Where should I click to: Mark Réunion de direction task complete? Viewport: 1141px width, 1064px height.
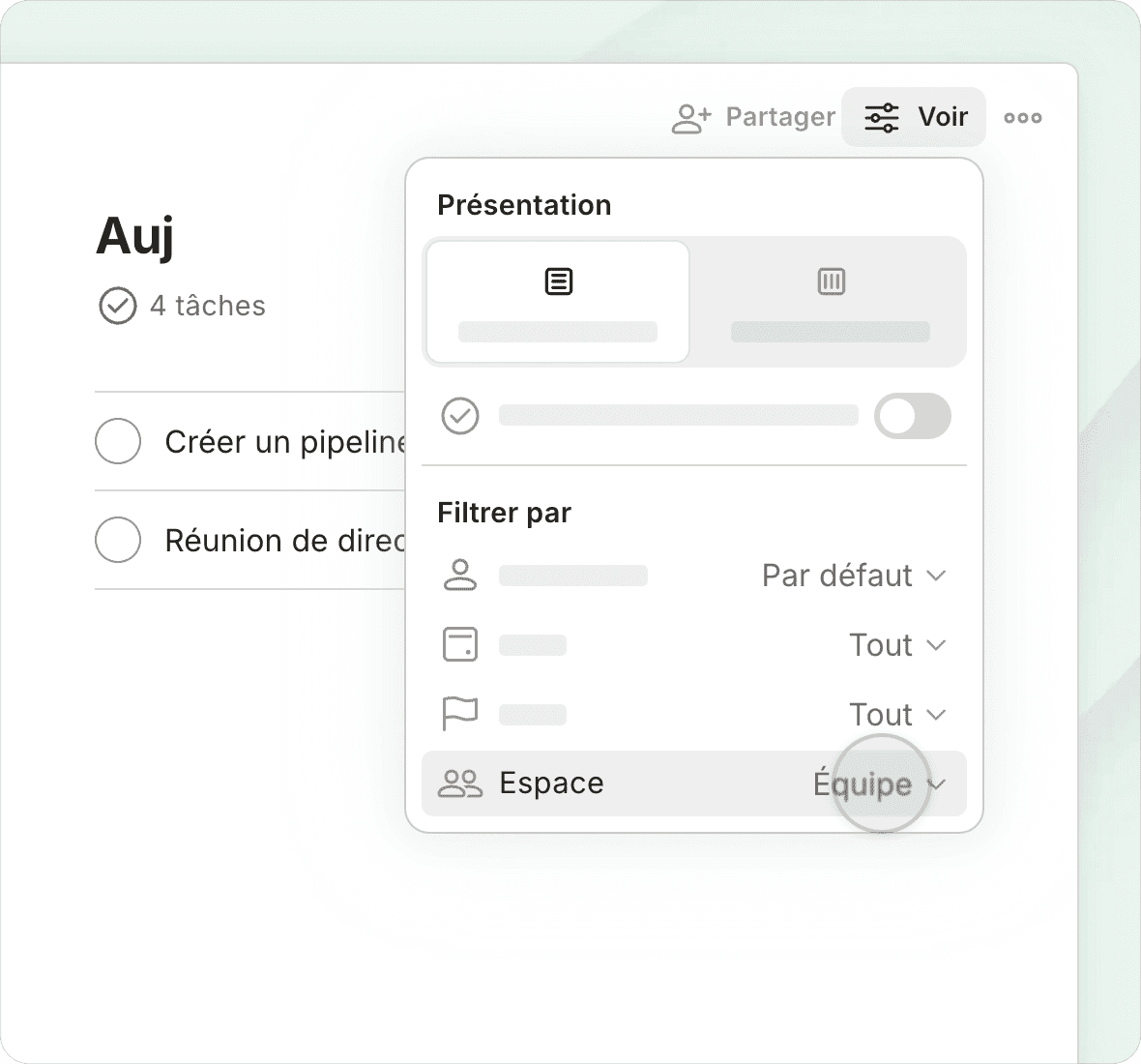click(x=118, y=540)
